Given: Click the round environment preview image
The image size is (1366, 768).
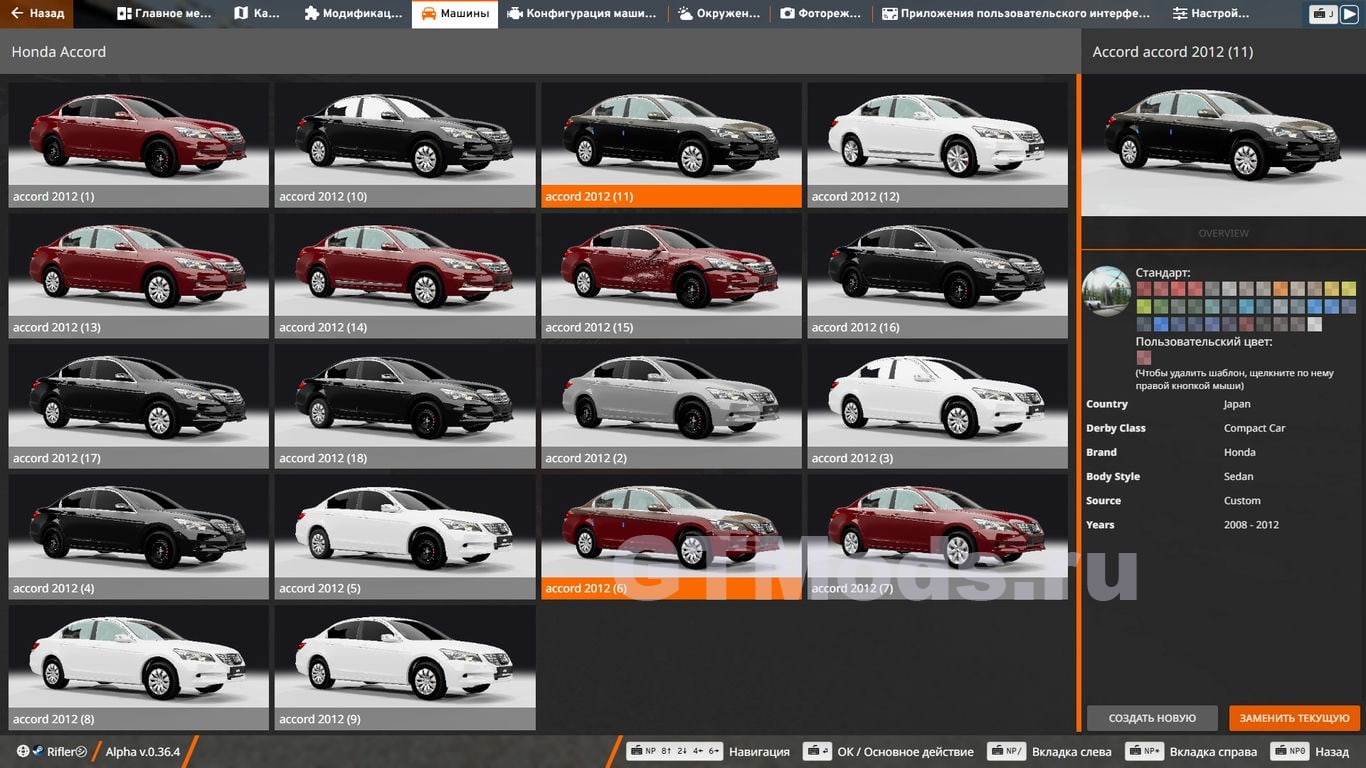Looking at the screenshot, I should [1106, 291].
